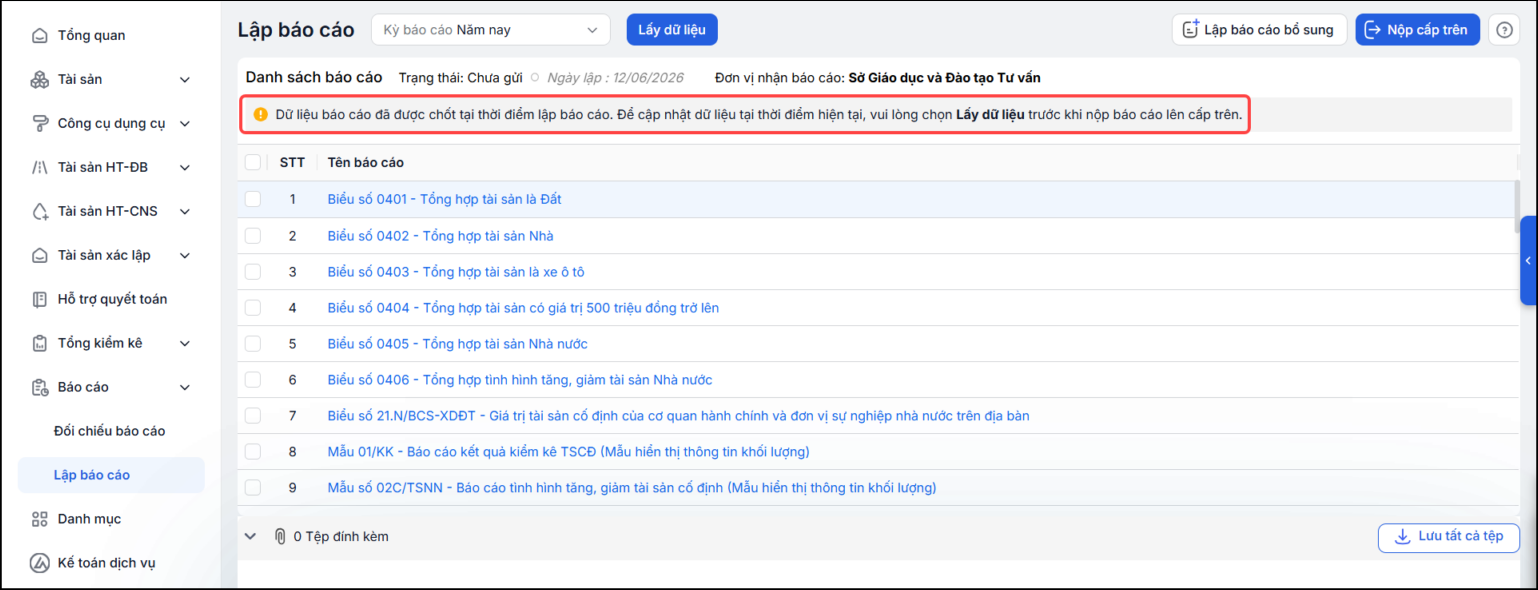Screen dimensions: 1538x590
Task: Open Đối chiếu báo cáo submenu item
Action: coord(110,431)
